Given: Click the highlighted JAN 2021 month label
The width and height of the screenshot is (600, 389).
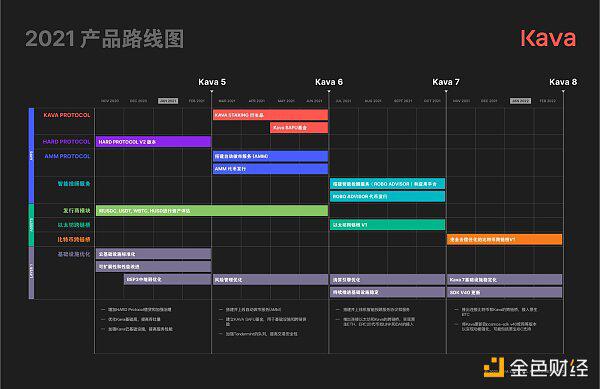Looking at the screenshot, I should point(168,101).
